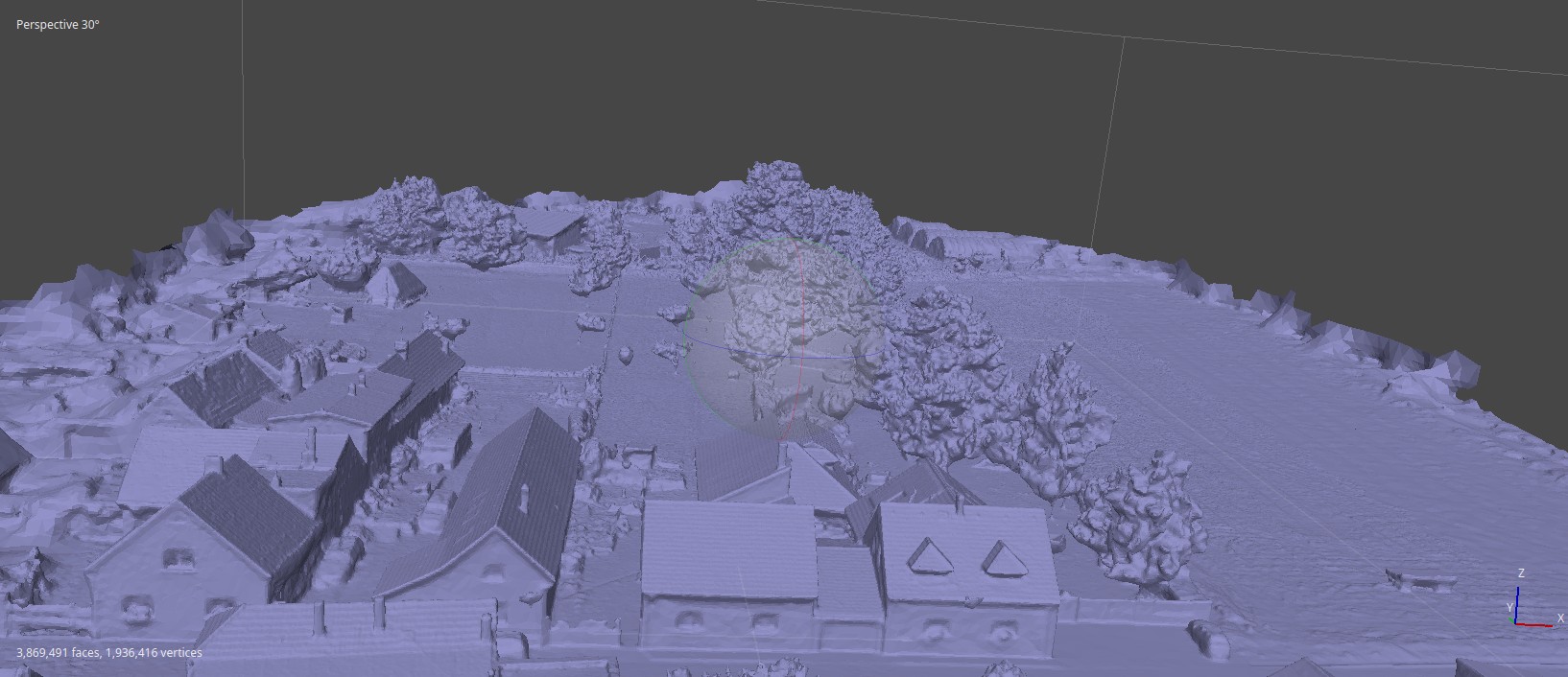This screenshot has width=1568, height=677.
Task: Click the faces and vertices count text
Action: [x=109, y=653]
